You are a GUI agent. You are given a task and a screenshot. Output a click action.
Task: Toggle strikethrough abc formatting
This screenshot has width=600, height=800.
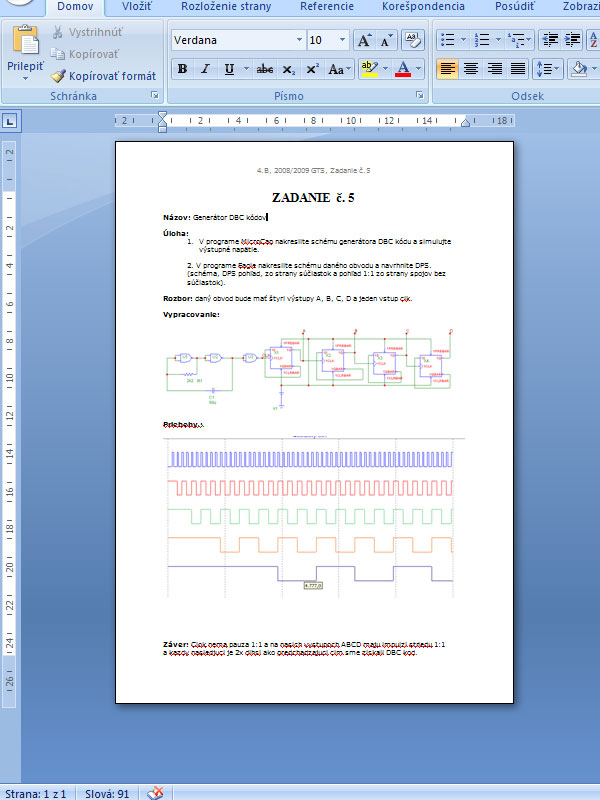click(265, 69)
